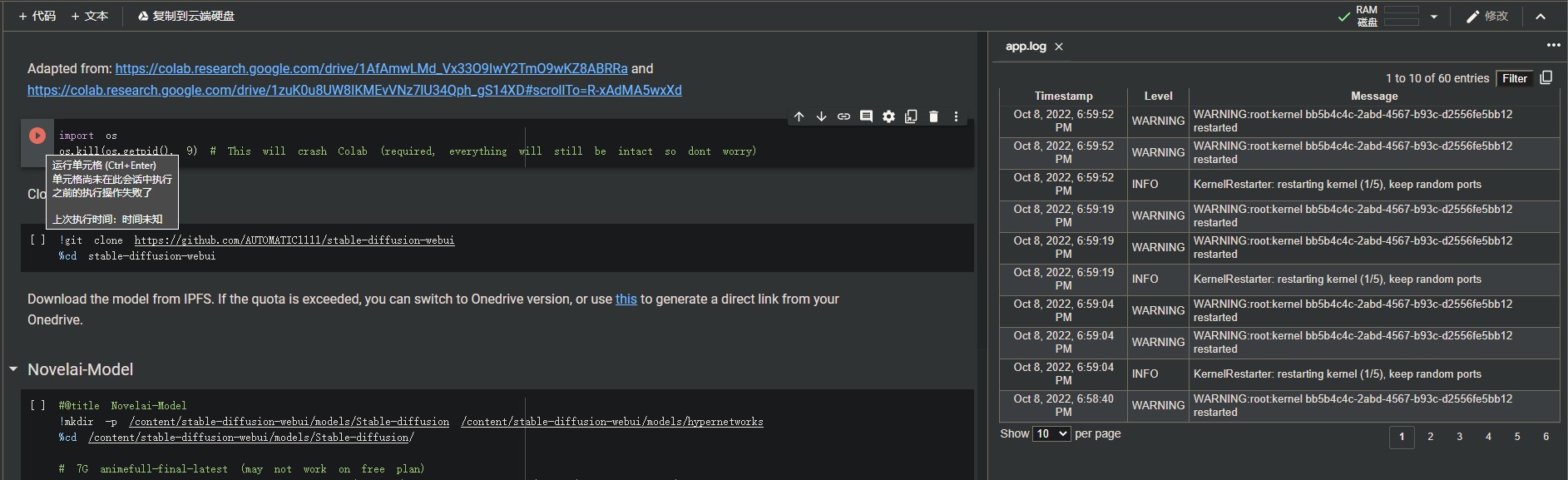The width and height of the screenshot is (1568, 480).
Task: Add a comment to the cell
Action: click(866, 116)
